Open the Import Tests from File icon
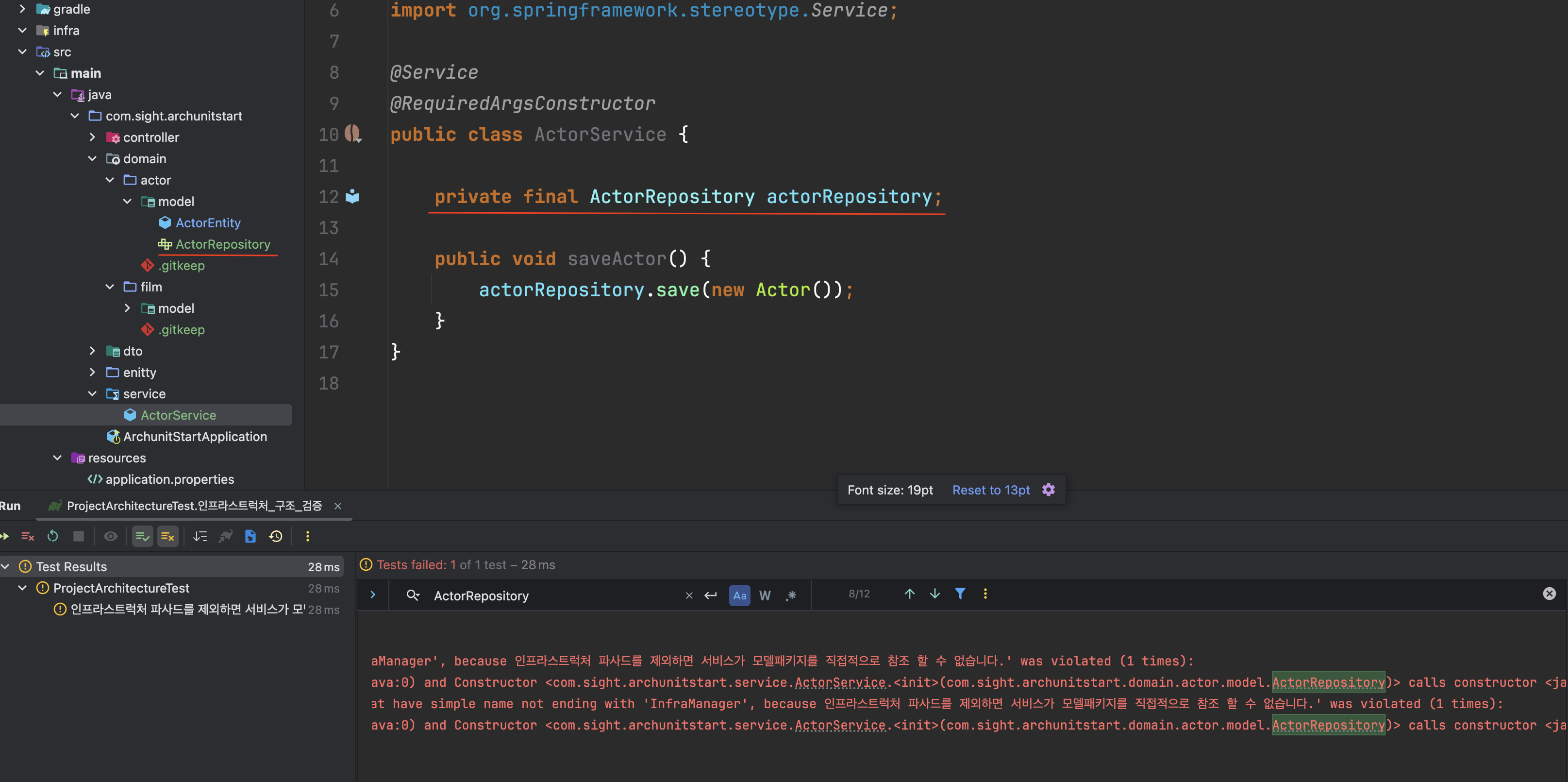This screenshot has width=1568, height=782. [x=250, y=536]
